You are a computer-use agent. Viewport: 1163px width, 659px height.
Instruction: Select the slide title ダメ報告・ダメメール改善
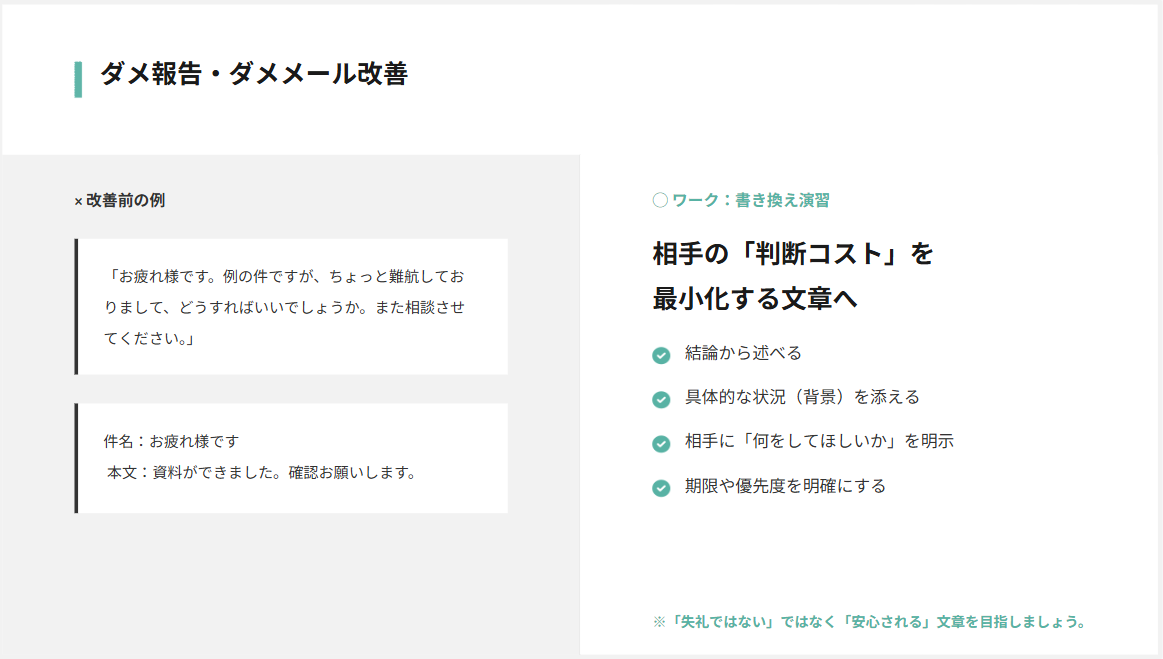[x=254, y=74]
